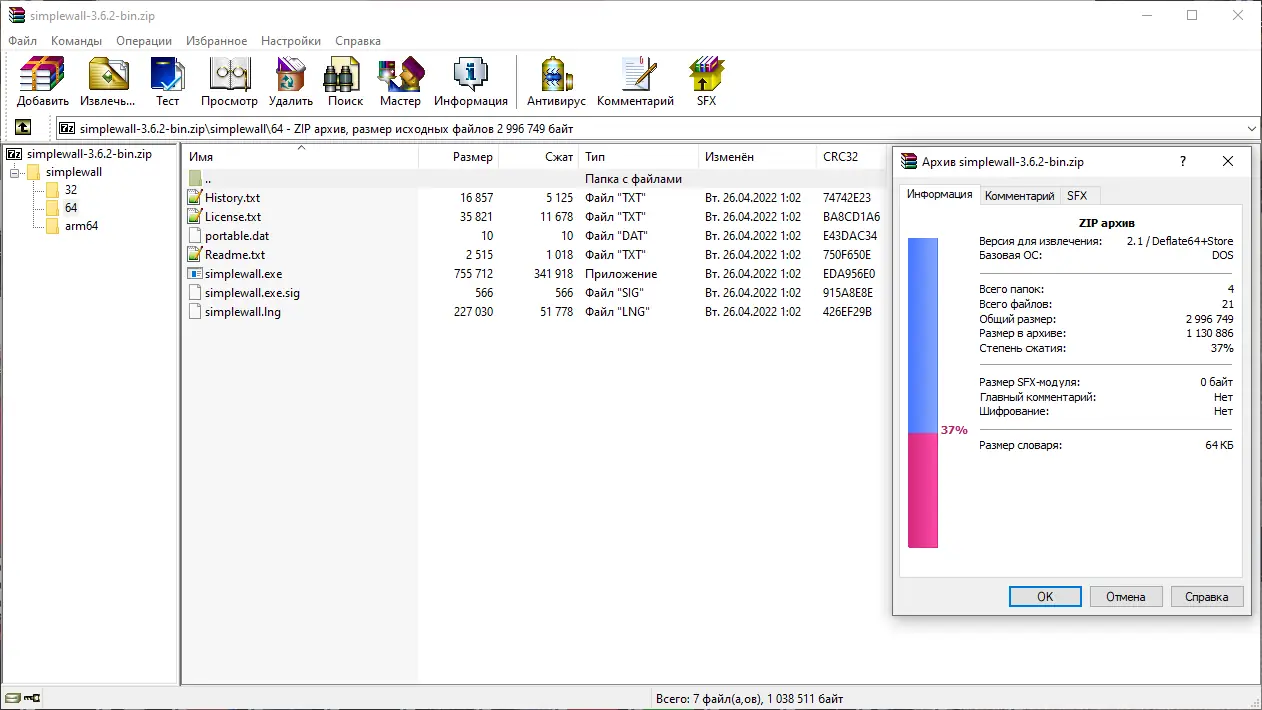Sort by the Сжат column header
Image resolution: width=1262 pixels, height=710 pixels.
[538, 157]
